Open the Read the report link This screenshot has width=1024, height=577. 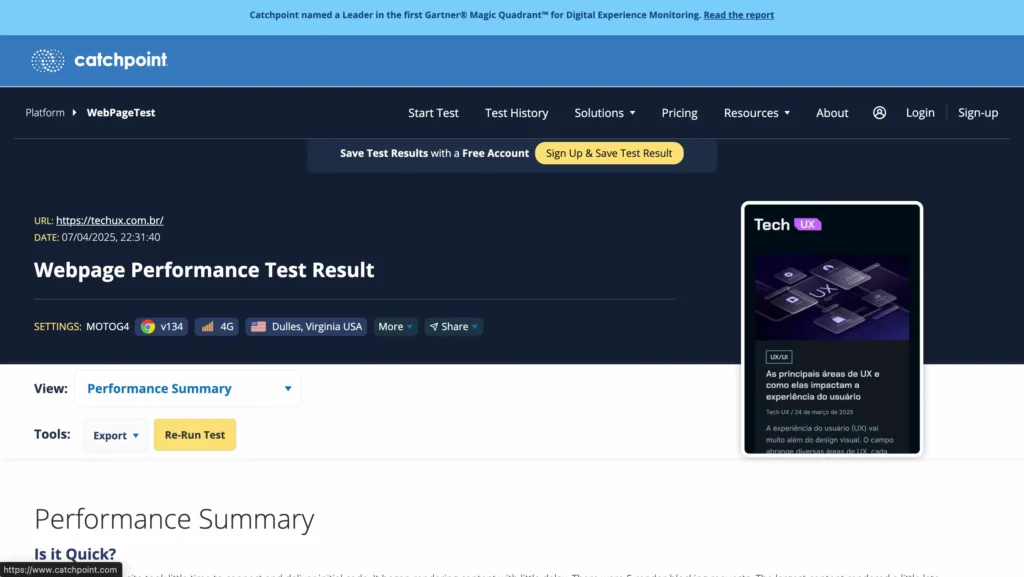(x=739, y=15)
